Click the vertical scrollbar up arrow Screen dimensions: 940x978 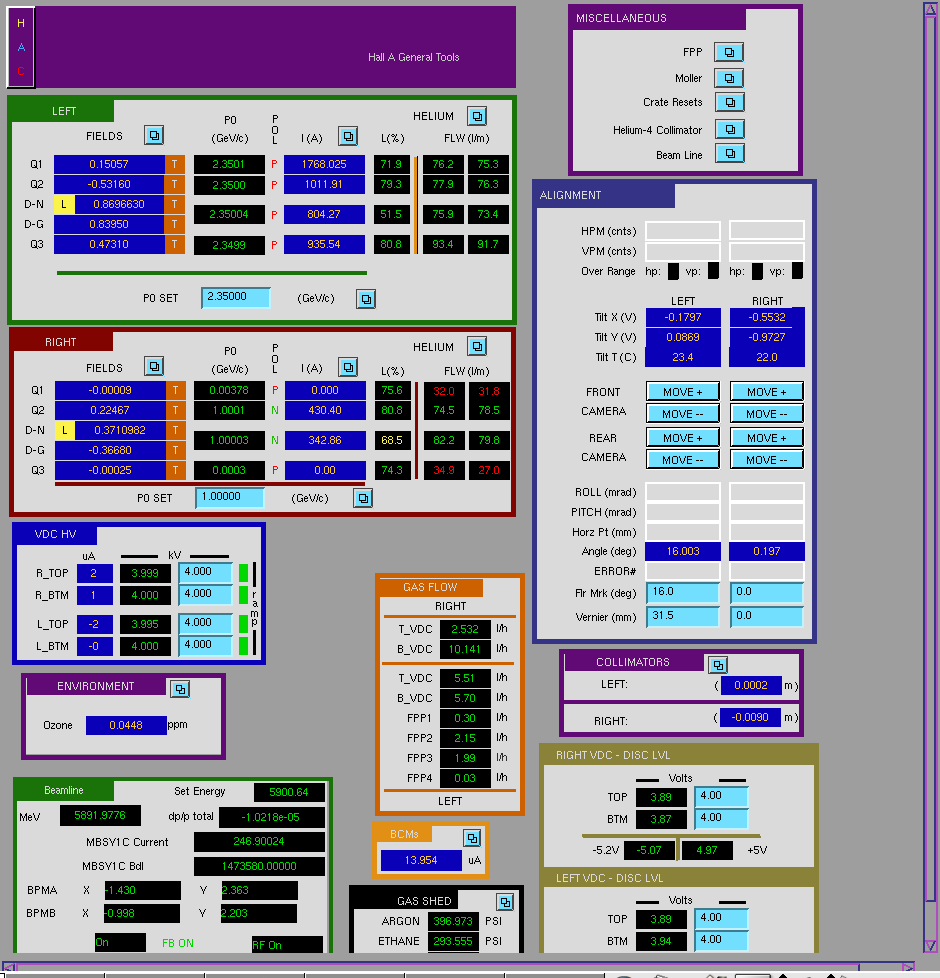point(930,9)
